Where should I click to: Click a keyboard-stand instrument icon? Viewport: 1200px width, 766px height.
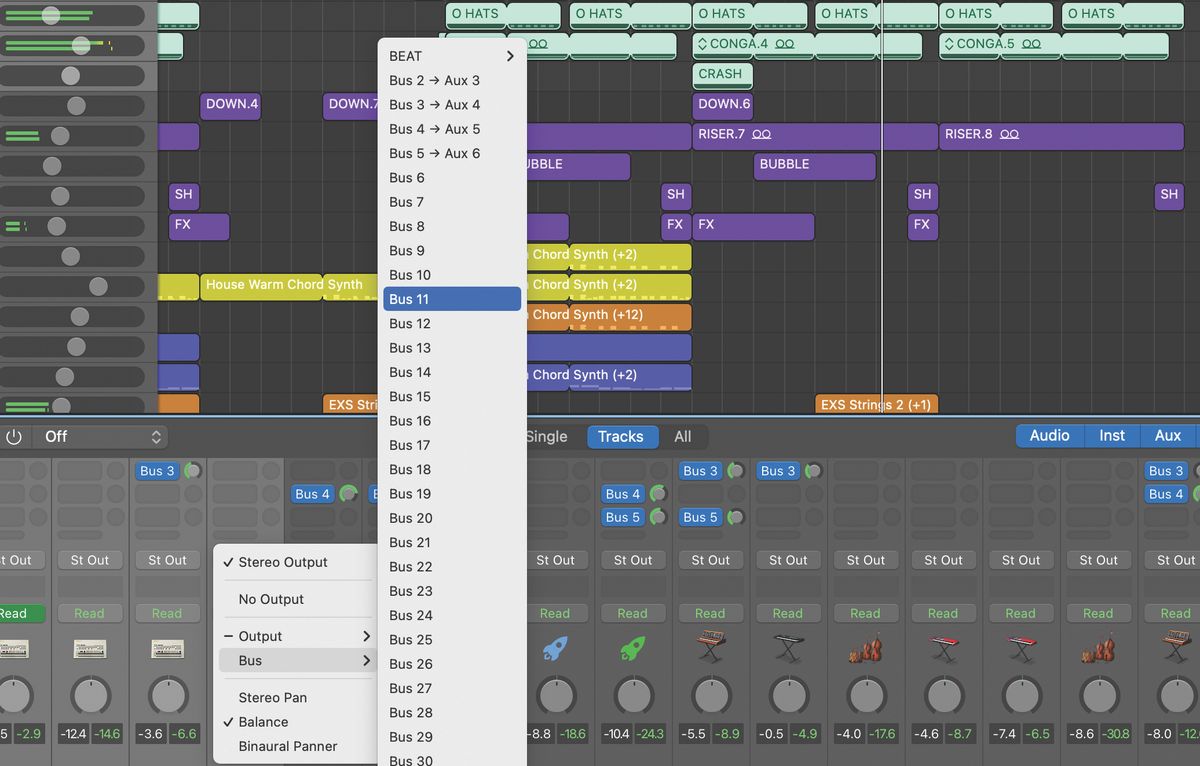pyautogui.click(x=788, y=647)
